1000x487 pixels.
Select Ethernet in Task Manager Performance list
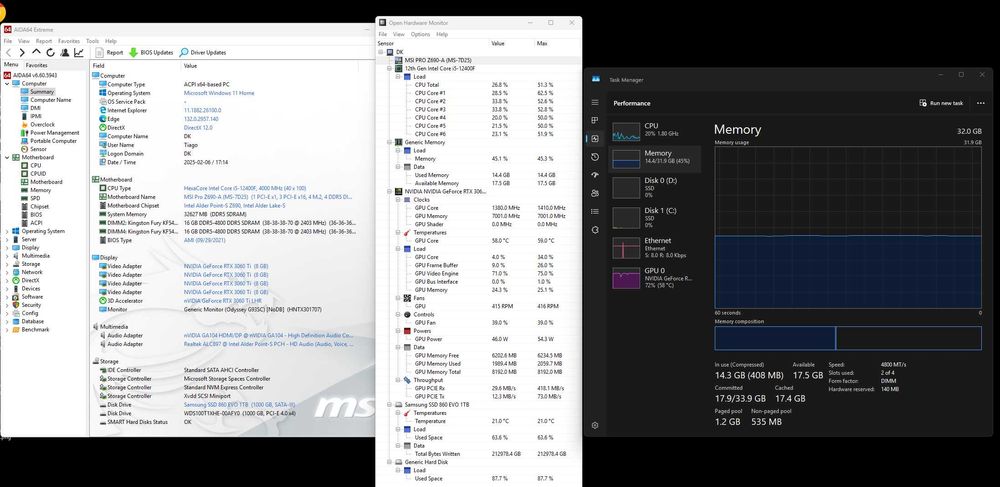(x=654, y=247)
